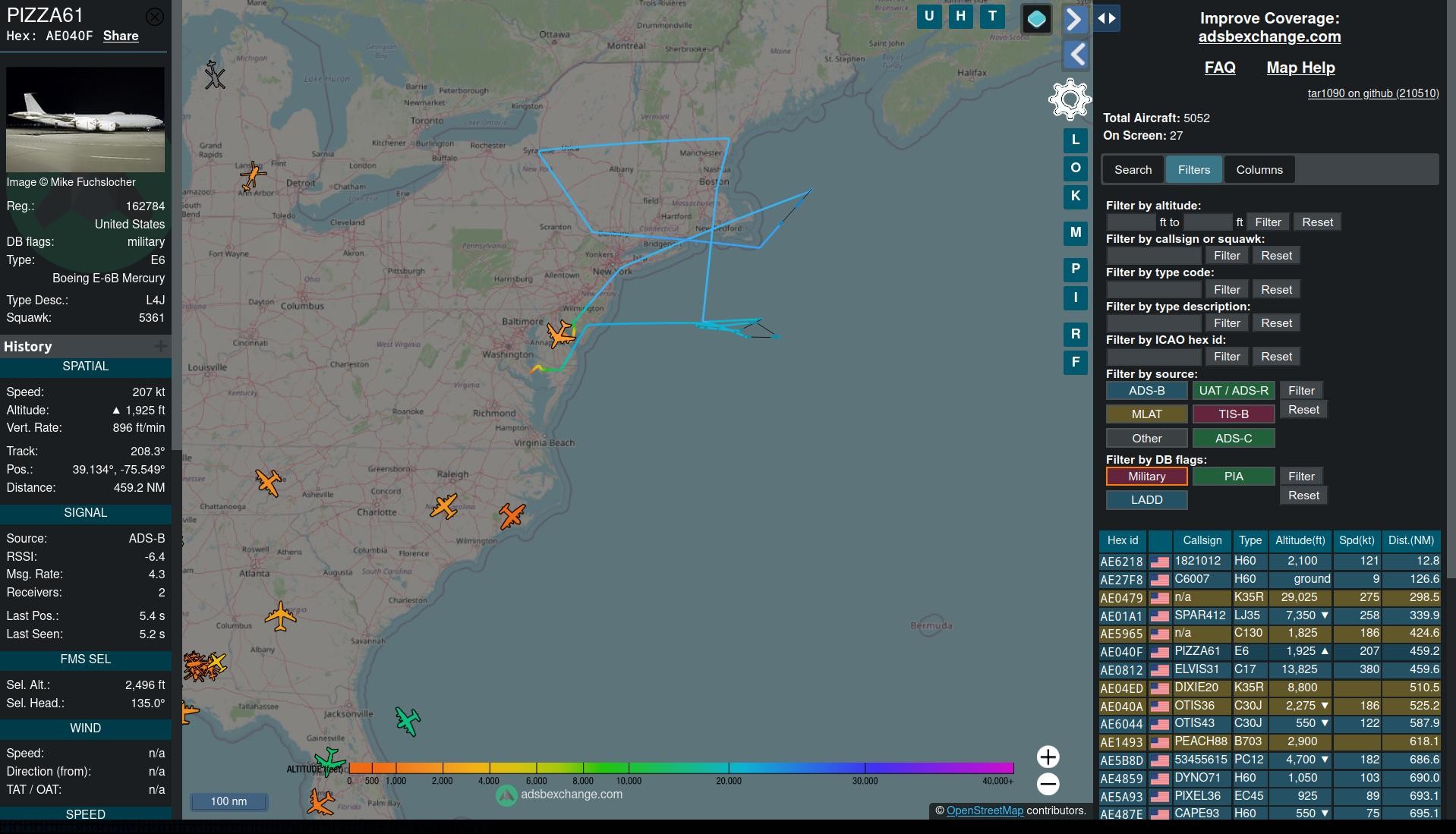Click the right chevron sidebar arrow

pyautogui.click(x=1074, y=19)
